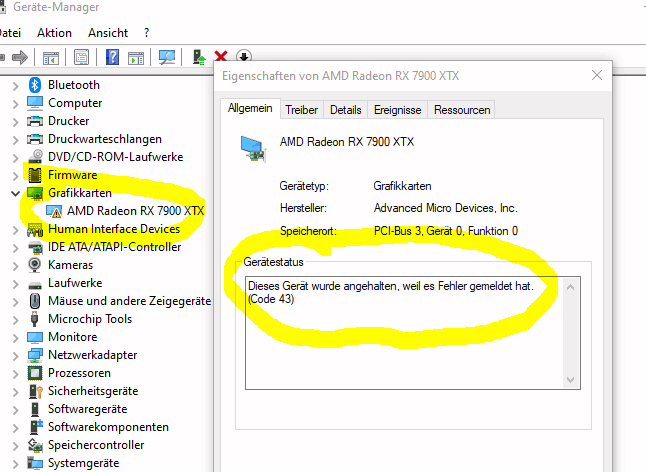The height and width of the screenshot is (472, 646).
Task: Select the Druckwarteschlangen label
Action: pos(105,139)
